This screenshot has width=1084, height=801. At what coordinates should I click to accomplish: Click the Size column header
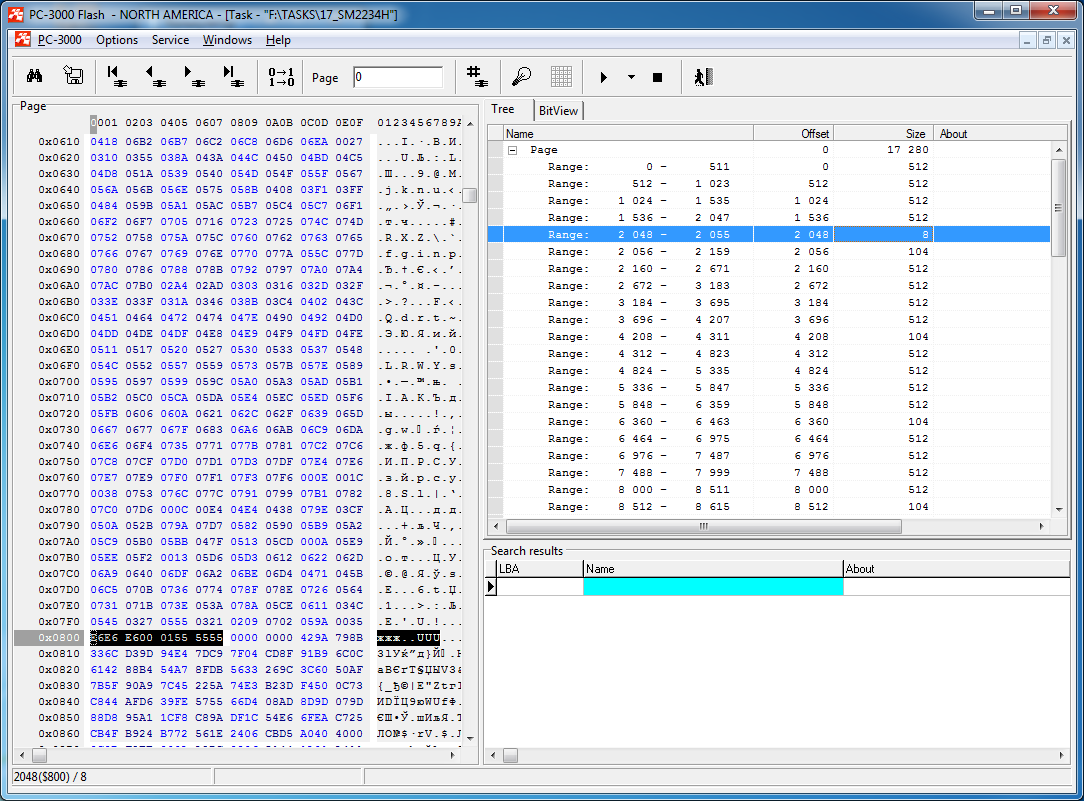882,133
